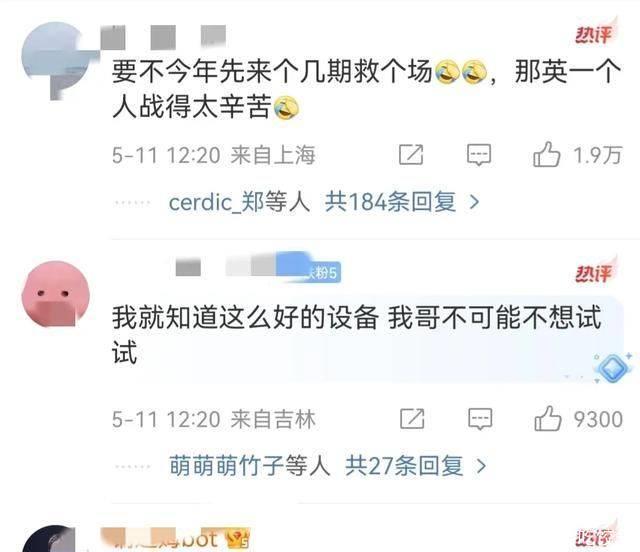This screenshot has height=552, width=640.
Task: Open the pink avatar user profile
Action: click(x=55, y=293)
